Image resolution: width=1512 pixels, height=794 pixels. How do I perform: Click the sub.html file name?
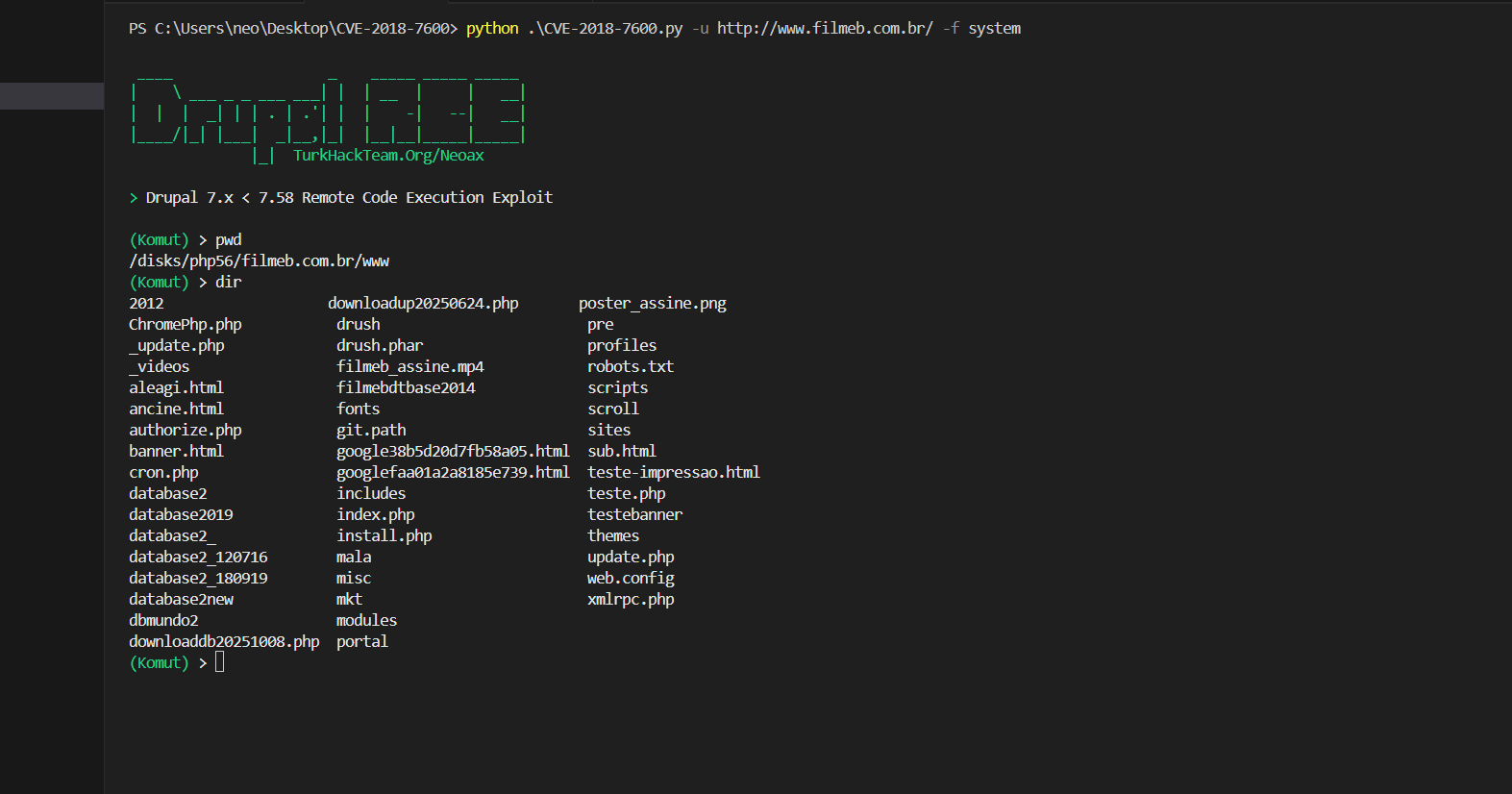622,452
